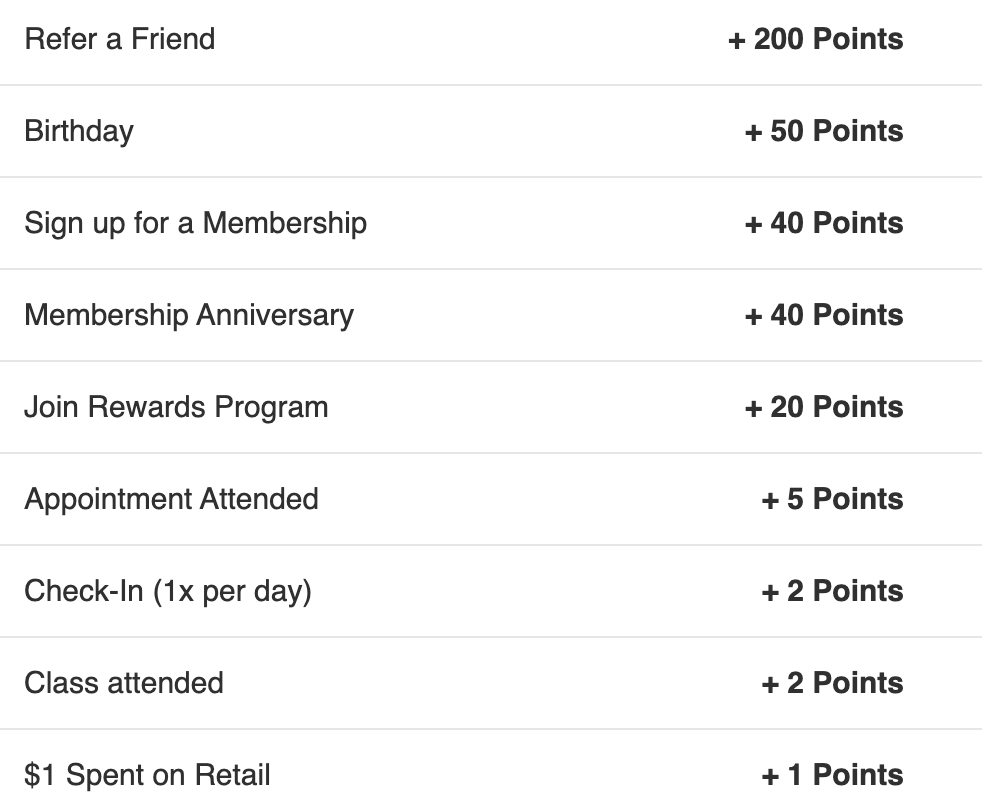982x808 pixels.
Task: Select the '+ 1 Points' value
Action: coord(832,775)
